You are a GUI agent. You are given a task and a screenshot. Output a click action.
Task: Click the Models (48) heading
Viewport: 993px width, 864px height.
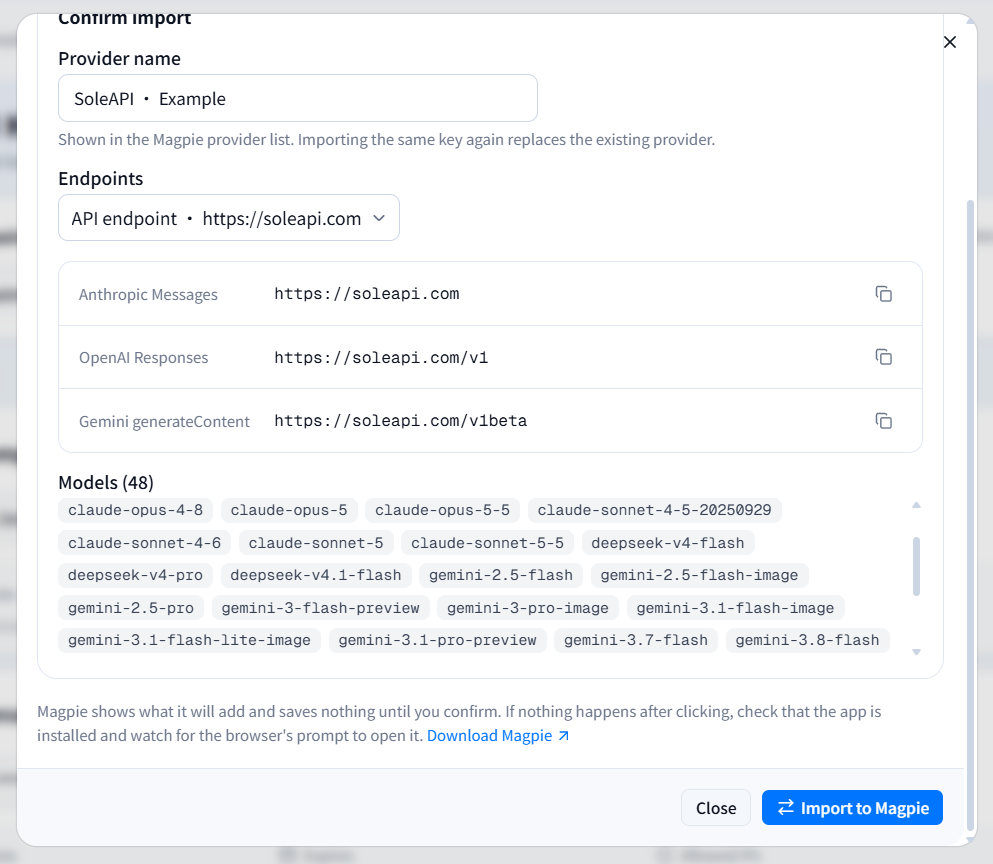coord(106,483)
